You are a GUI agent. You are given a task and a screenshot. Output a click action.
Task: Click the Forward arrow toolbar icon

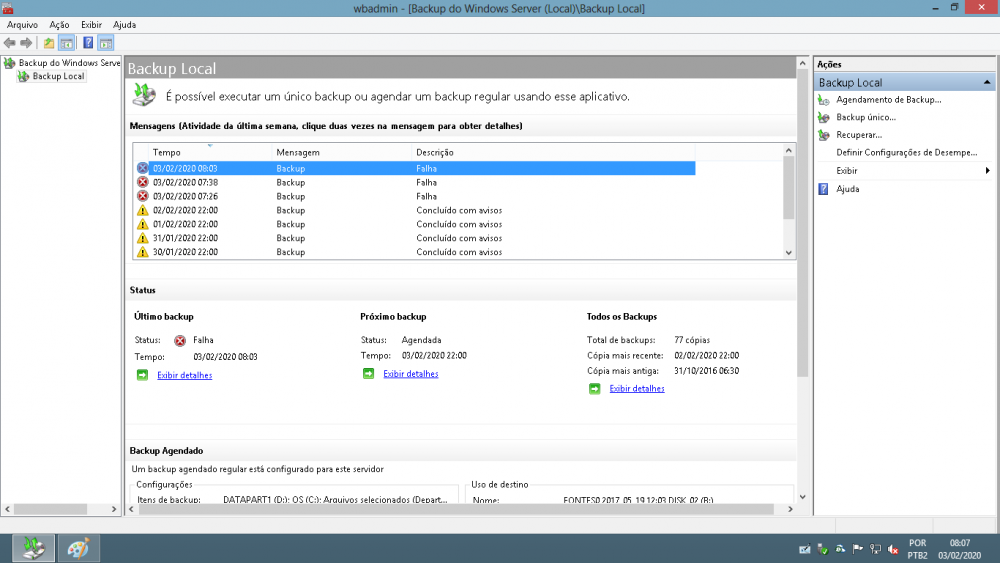[x=26, y=43]
